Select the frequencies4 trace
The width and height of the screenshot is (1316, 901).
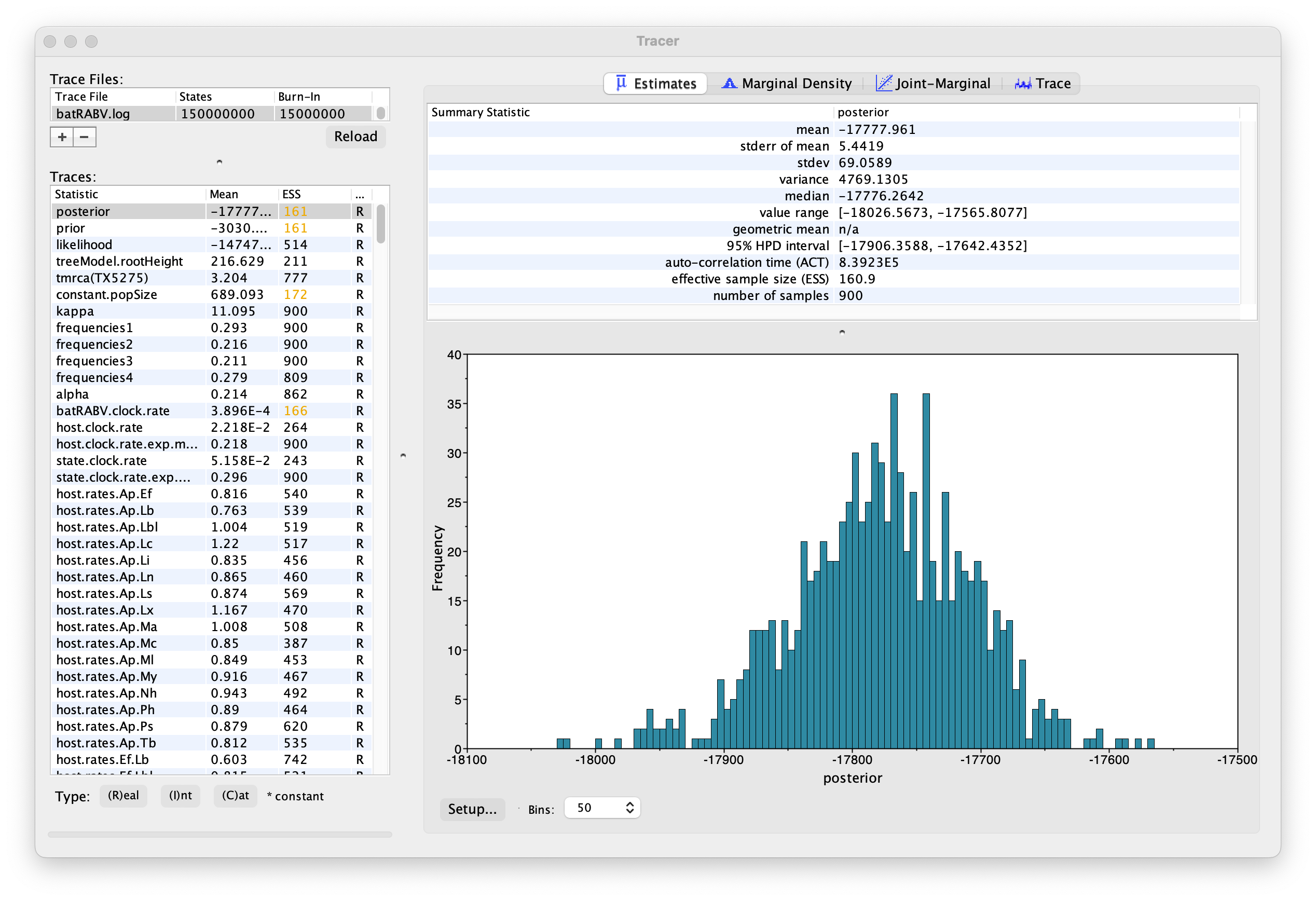(212, 378)
